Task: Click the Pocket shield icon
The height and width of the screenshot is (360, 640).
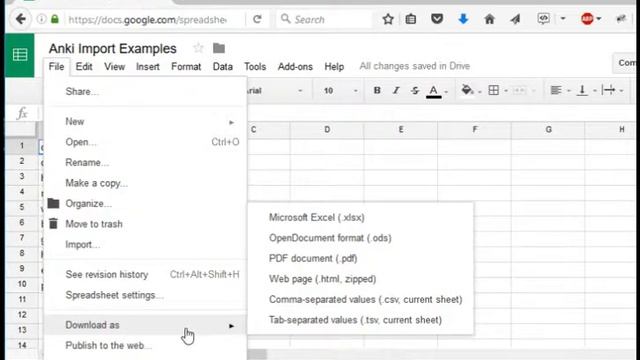Action: (437, 19)
